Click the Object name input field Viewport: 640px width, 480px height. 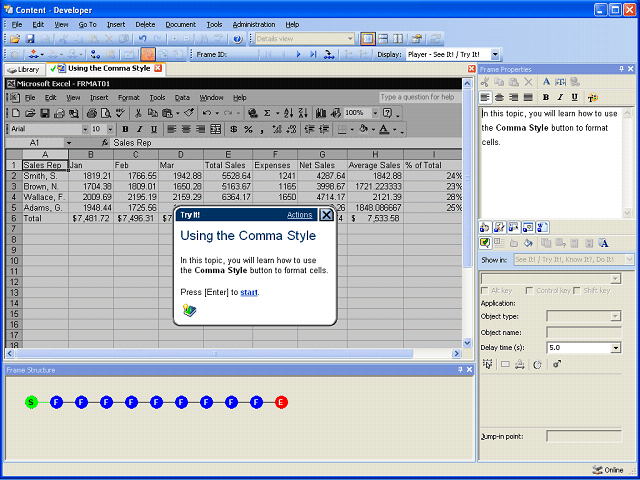click(584, 333)
